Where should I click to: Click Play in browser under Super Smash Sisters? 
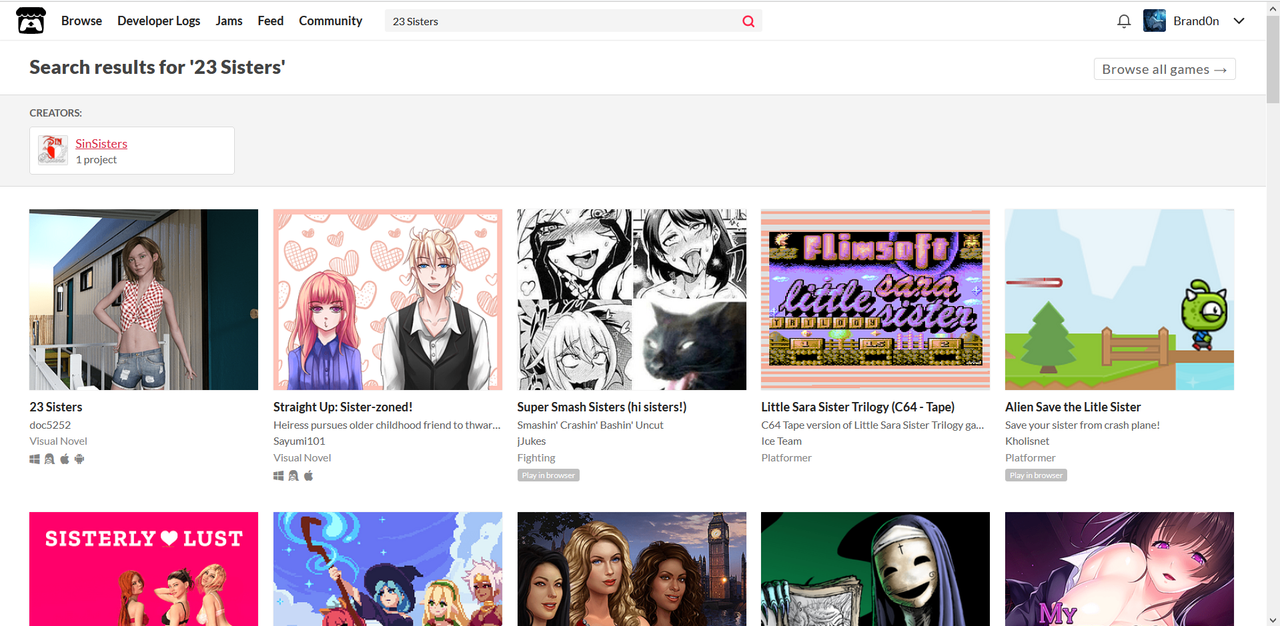[x=548, y=475]
